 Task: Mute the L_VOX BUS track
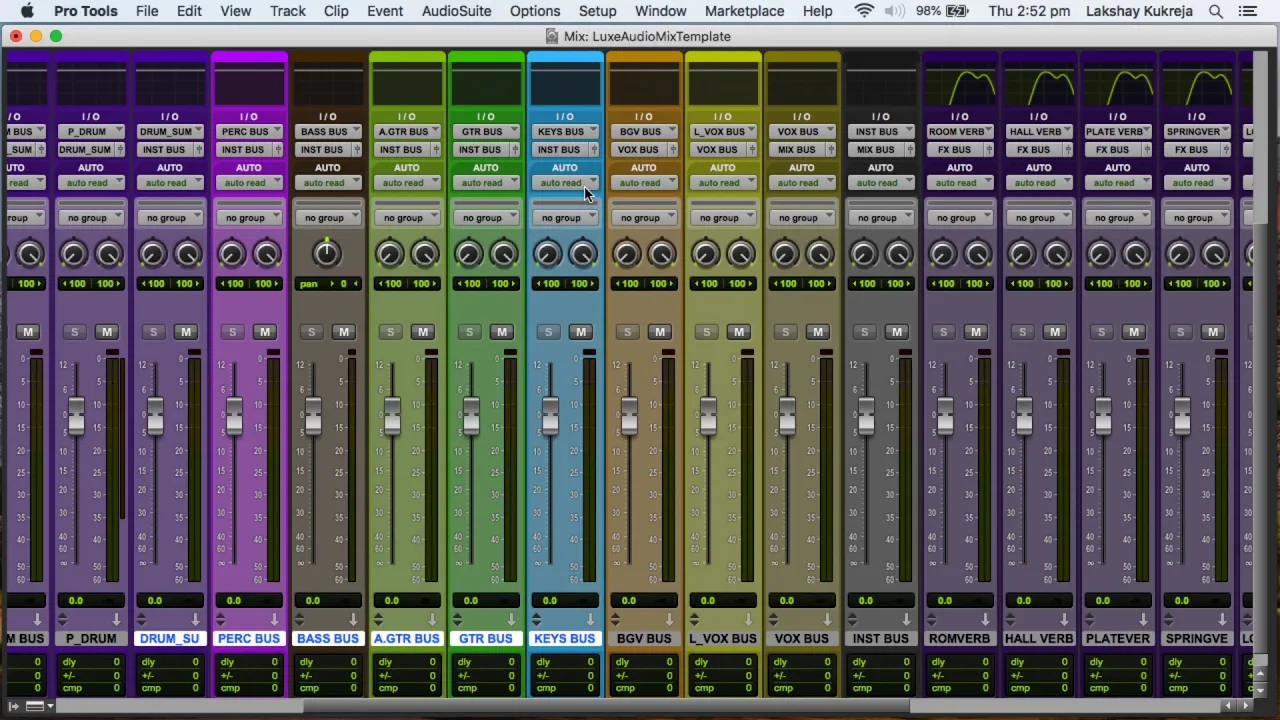tap(738, 332)
